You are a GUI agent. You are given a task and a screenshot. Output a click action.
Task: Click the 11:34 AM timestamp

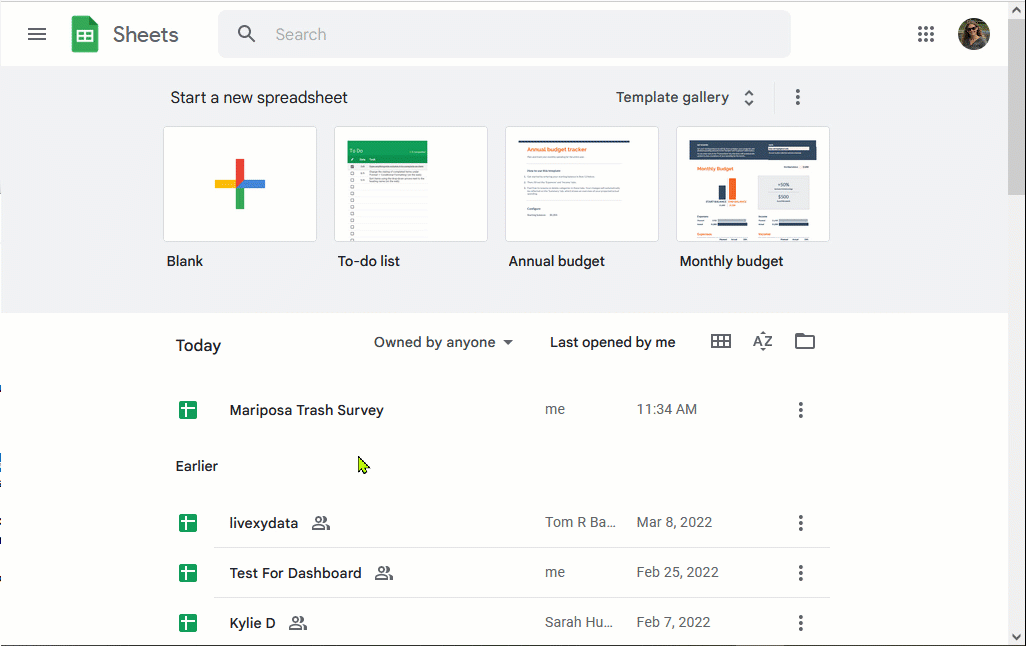click(x=666, y=409)
